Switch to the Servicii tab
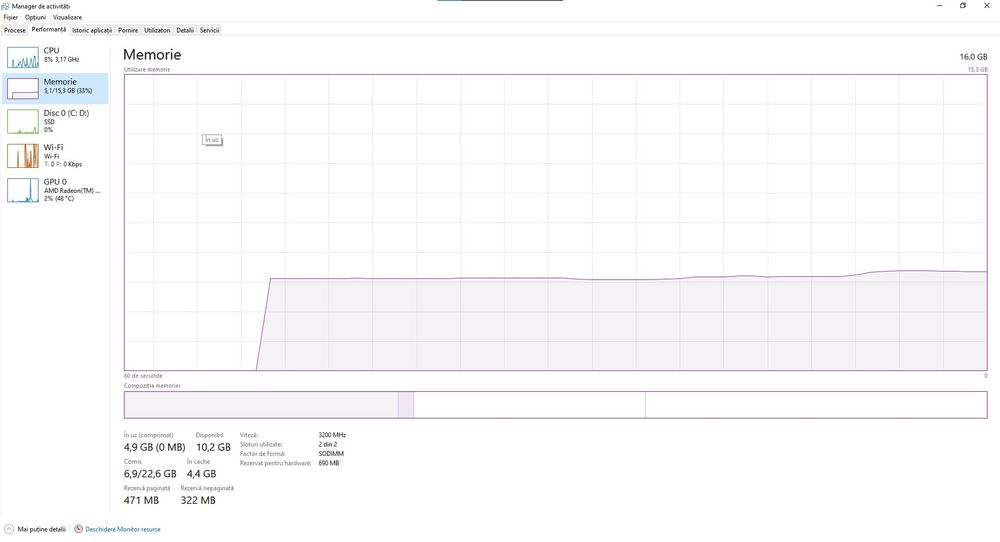Image resolution: width=1000 pixels, height=542 pixels. 209,30
